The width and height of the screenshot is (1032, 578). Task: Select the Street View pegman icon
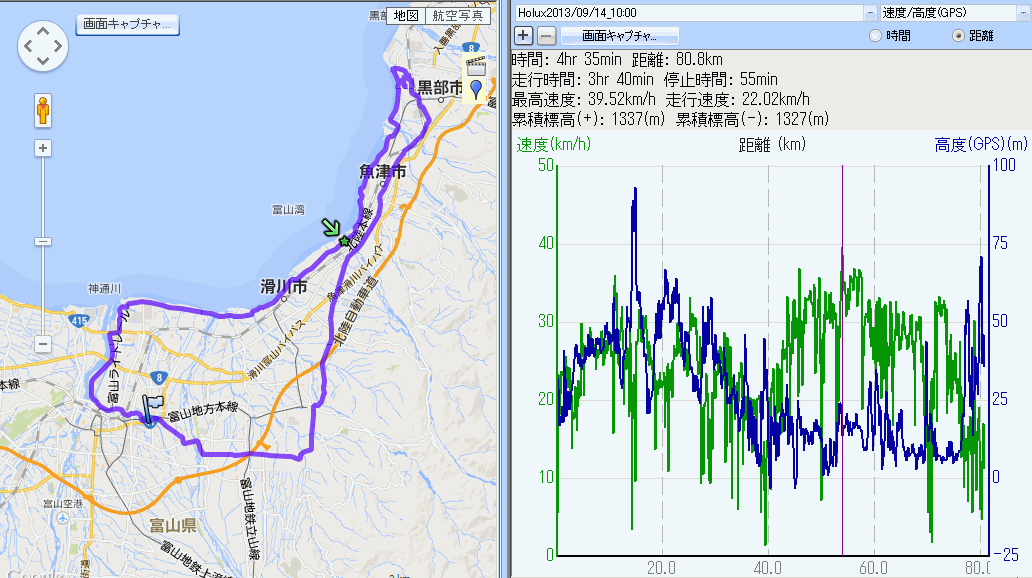tap(43, 109)
